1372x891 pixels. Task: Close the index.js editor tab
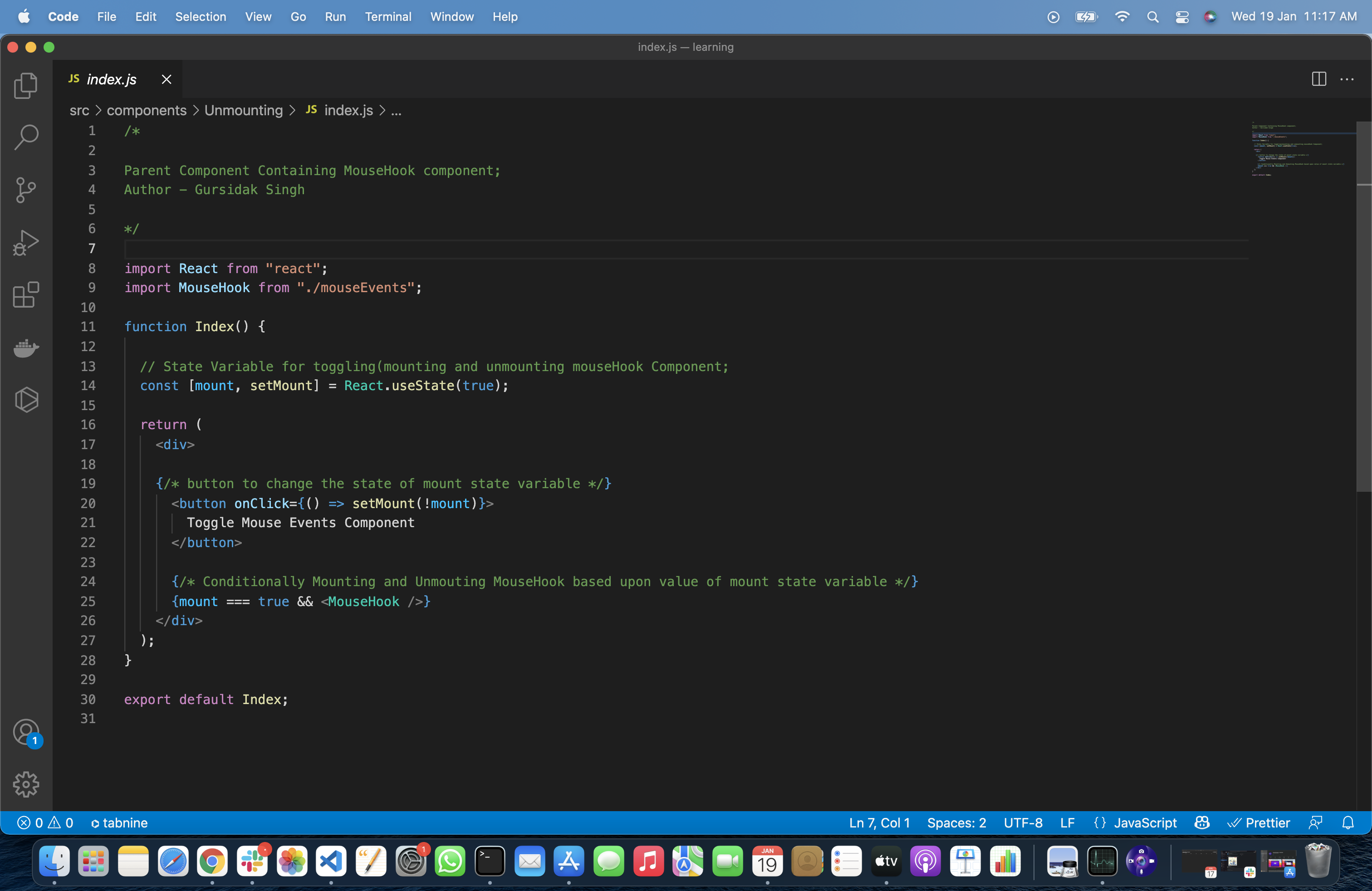pyautogui.click(x=167, y=79)
